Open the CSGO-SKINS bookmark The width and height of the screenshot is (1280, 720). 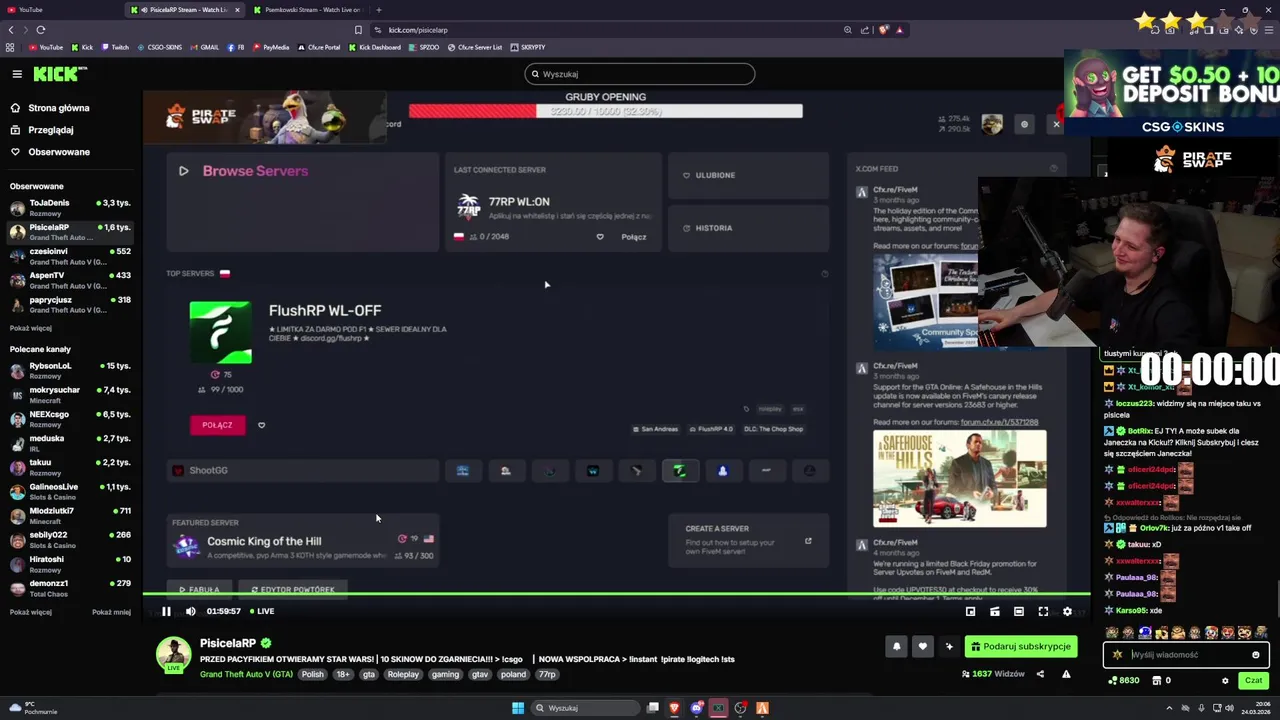pyautogui.click(x=160, y=47)
